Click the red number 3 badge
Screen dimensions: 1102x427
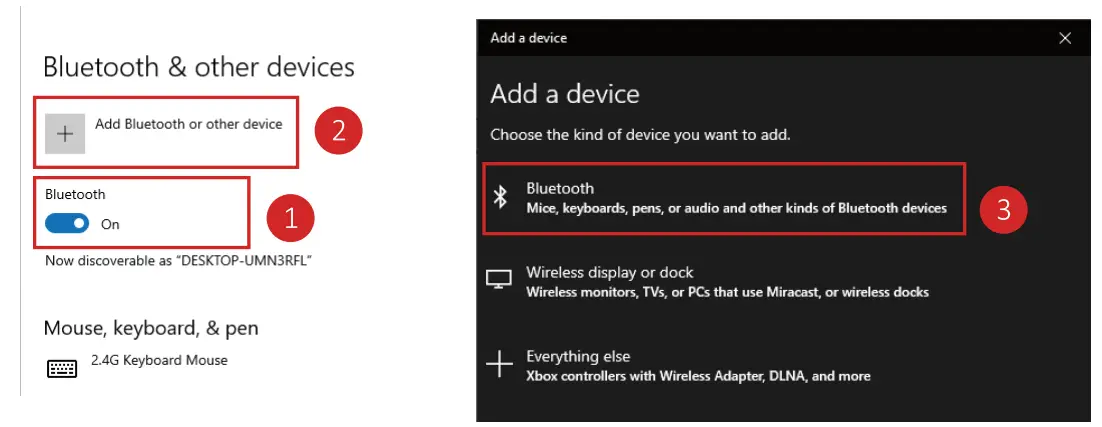[1004, 209]
